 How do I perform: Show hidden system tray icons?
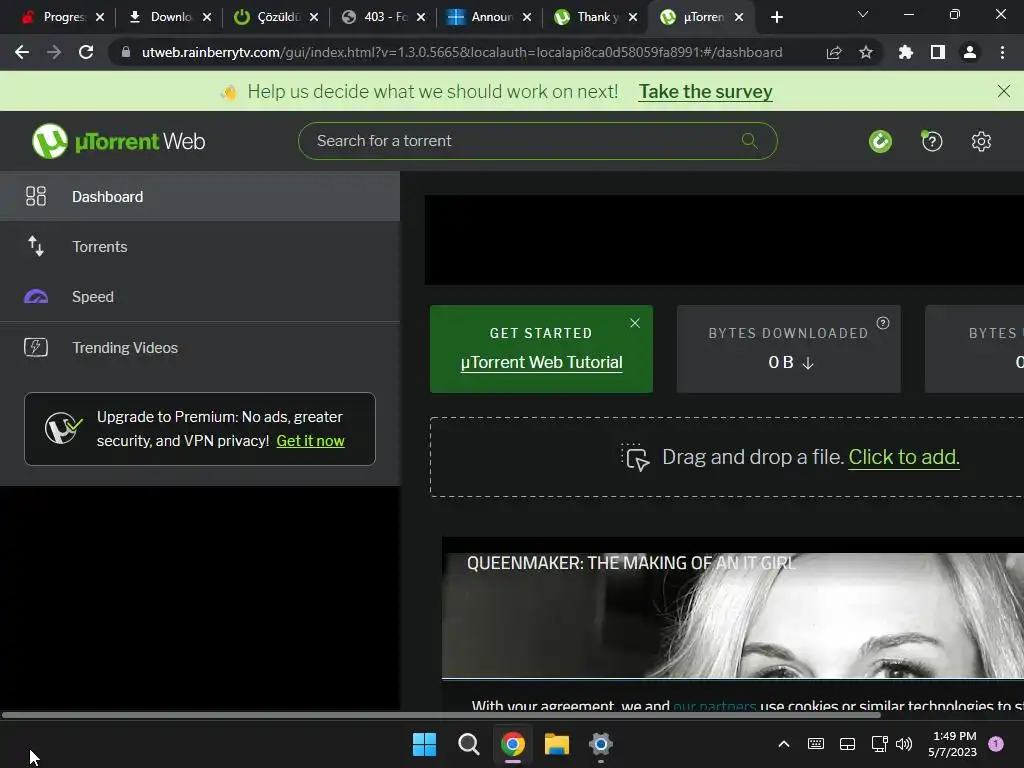coord(784,744)
